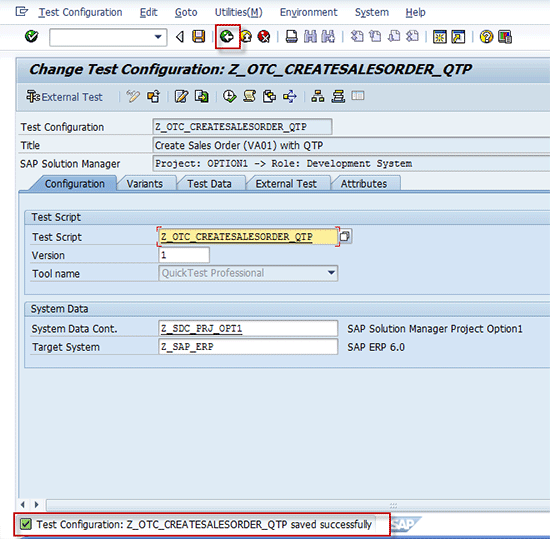This screenshot has height=539, width=550.
Task: Click the Create notepad icon
Action: [181, 96]
